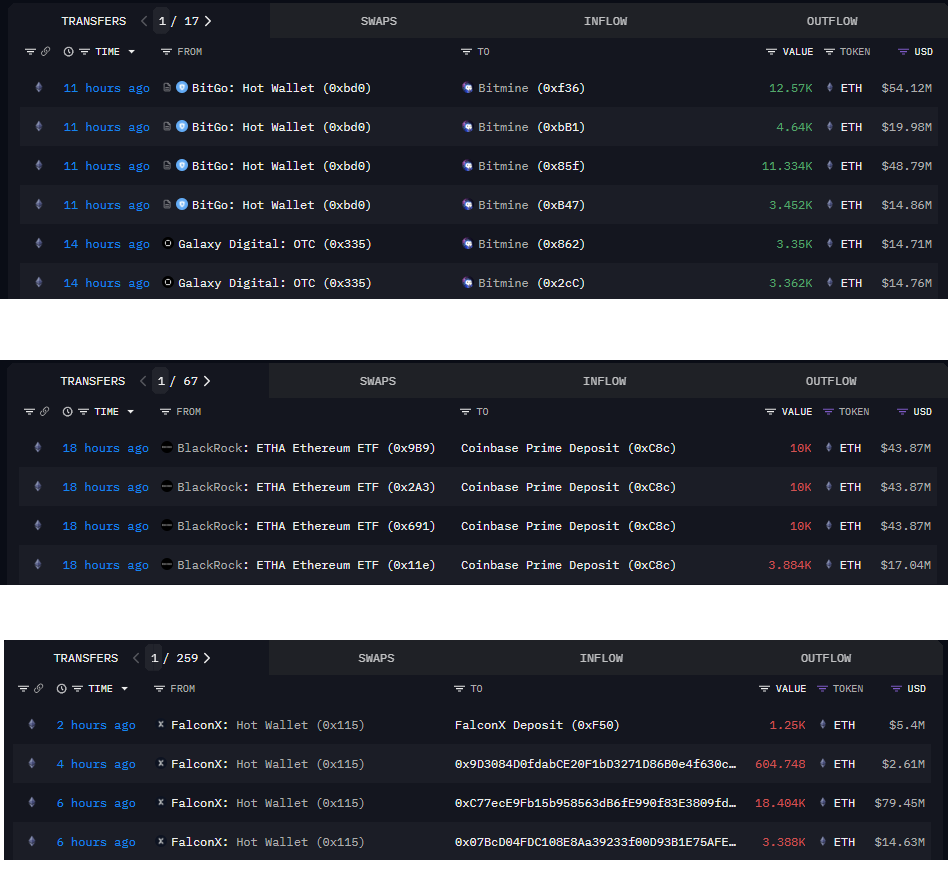Open recipient address starting 0x07BcD04F
Screen dimensions: 948x881
596,842
